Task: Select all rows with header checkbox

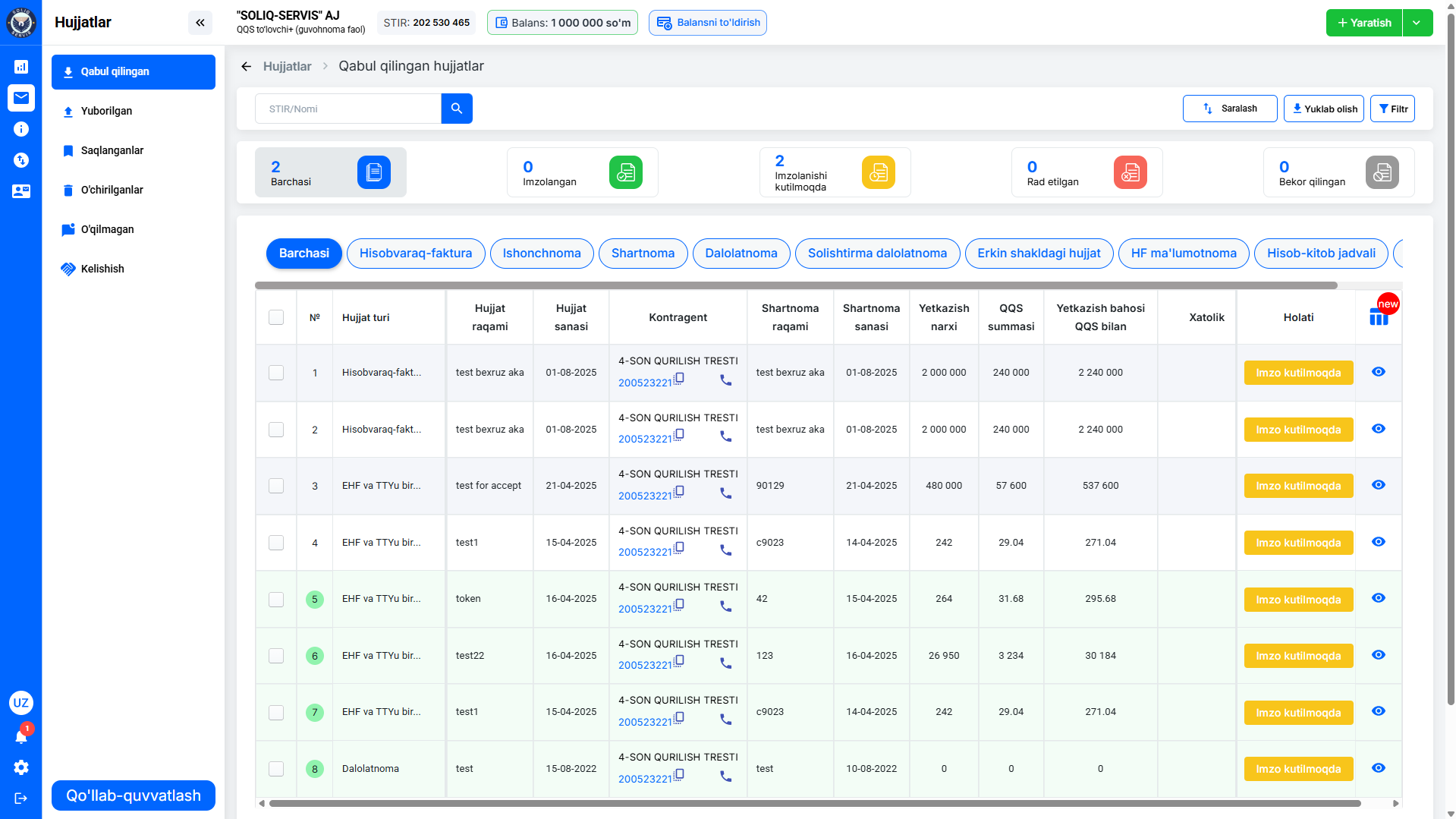Action: (276, 317)
